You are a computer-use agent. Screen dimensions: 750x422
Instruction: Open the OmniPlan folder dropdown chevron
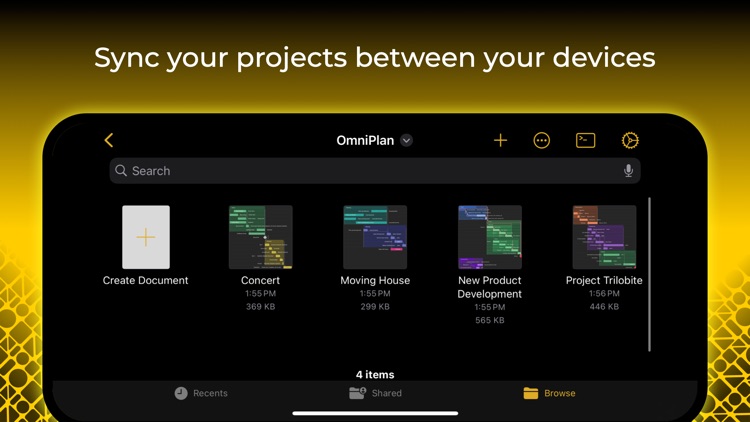pos(406,140)
